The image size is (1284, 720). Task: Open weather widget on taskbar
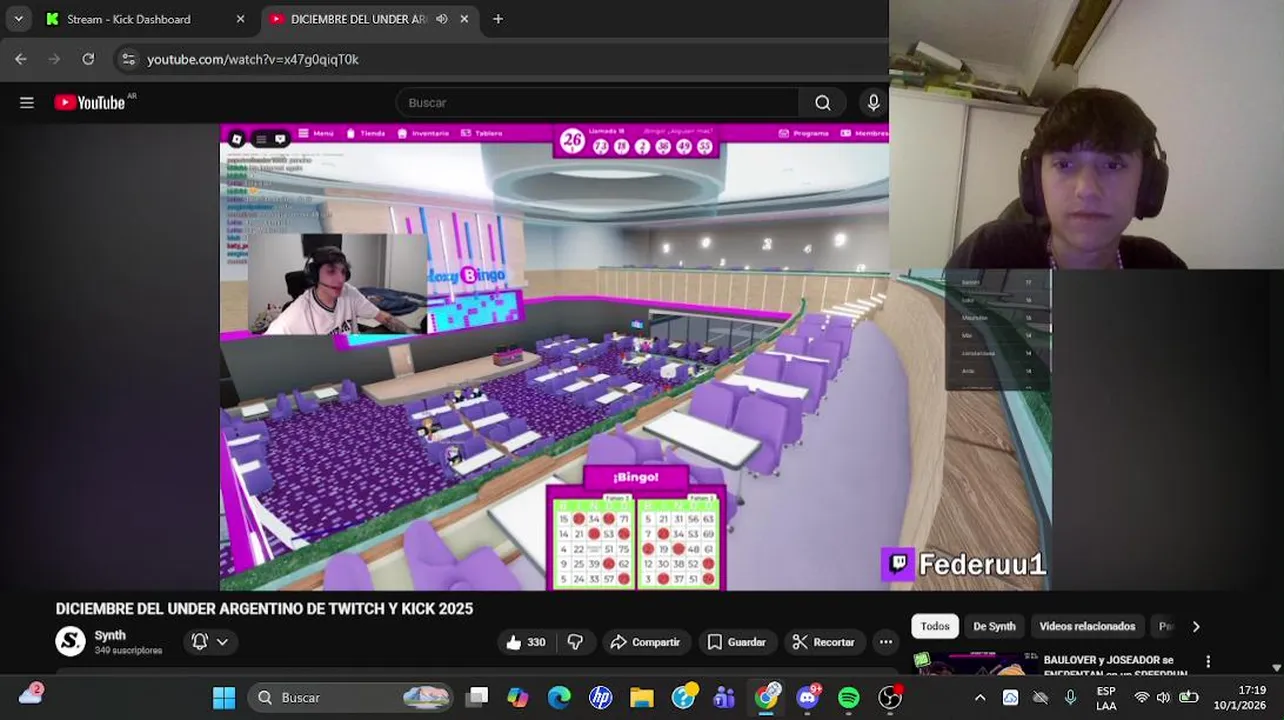(31, 694)
